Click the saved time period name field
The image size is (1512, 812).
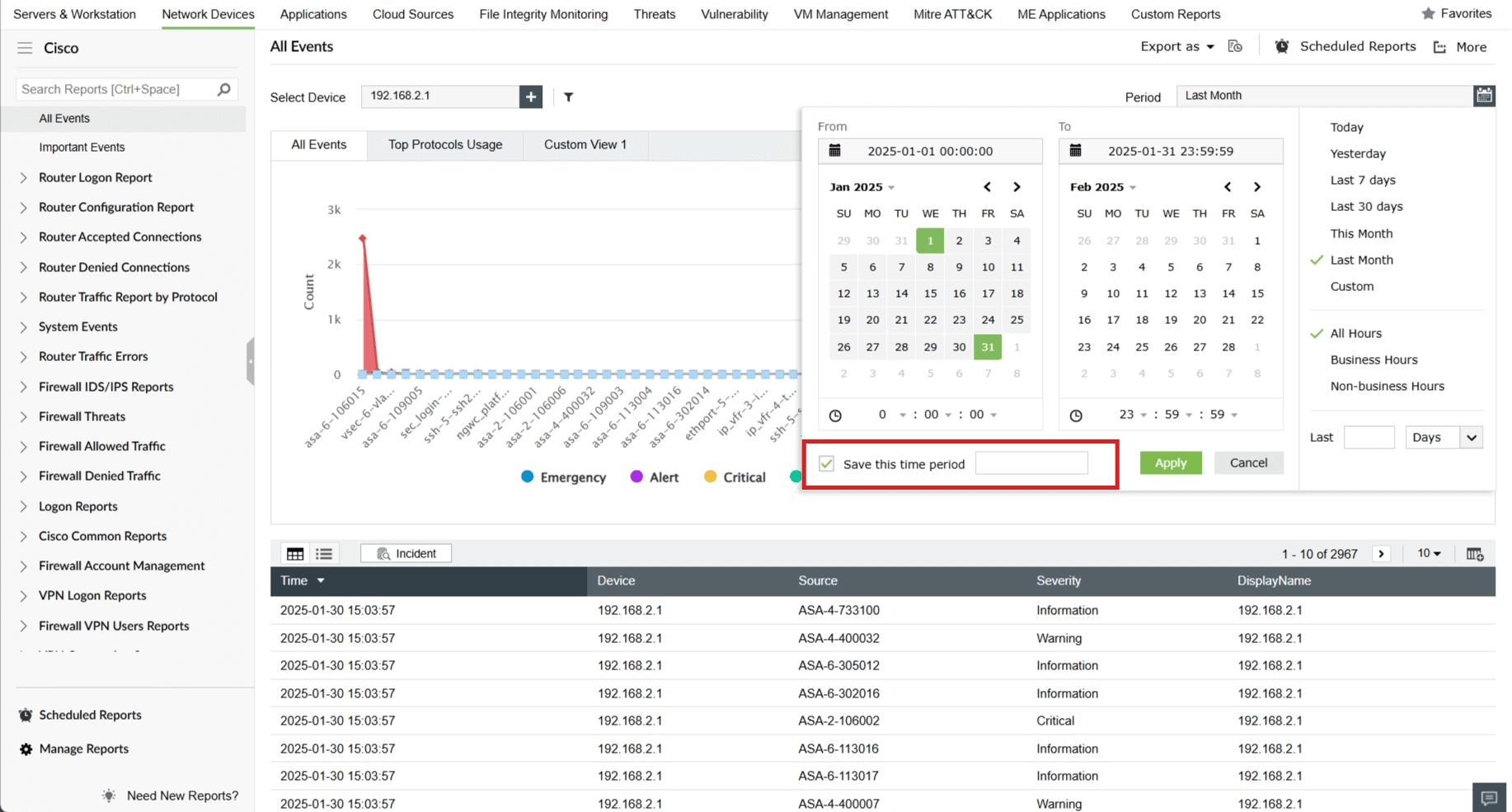point(1031,463)
